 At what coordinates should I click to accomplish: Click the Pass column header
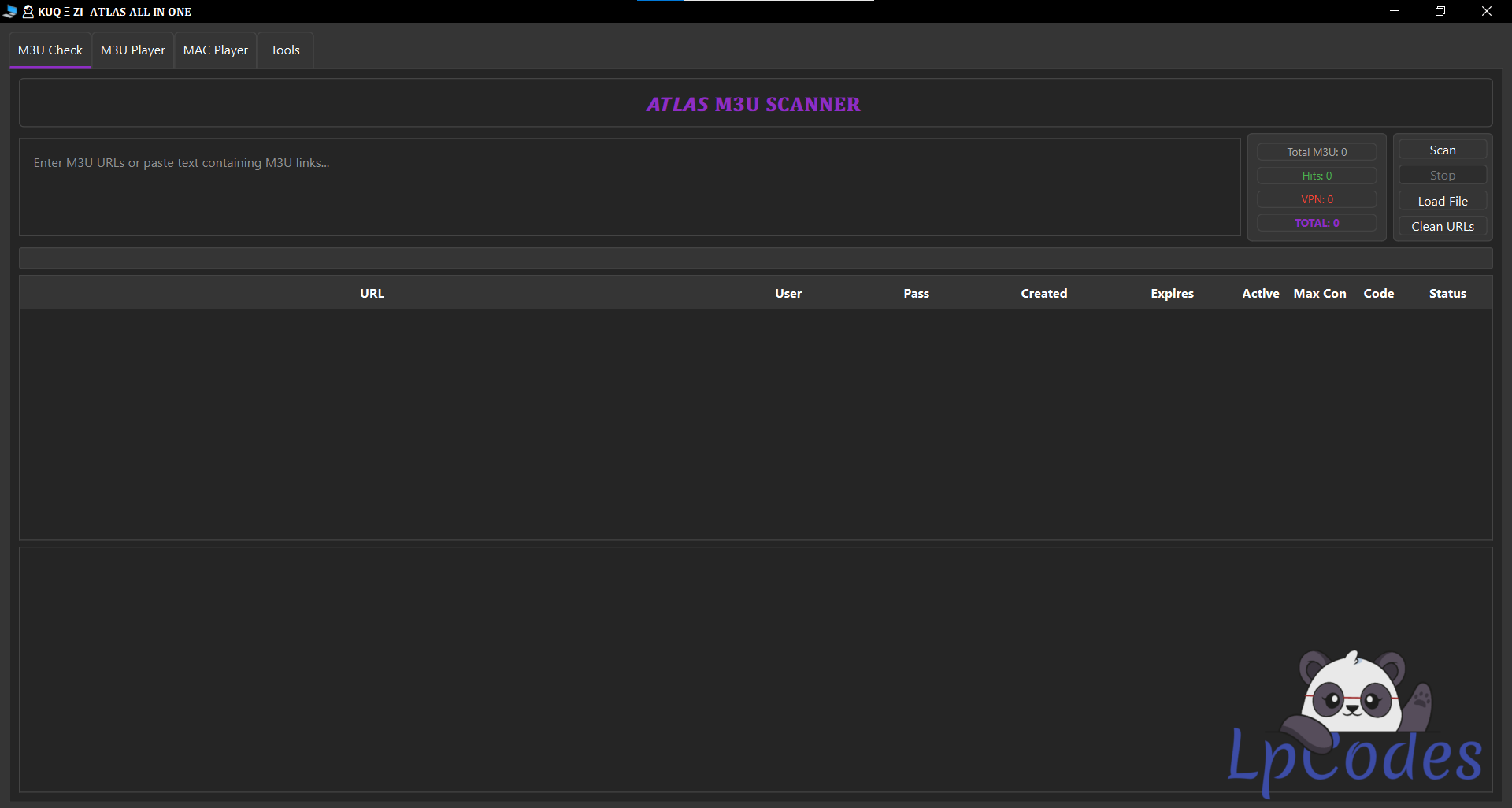[916, 294]
